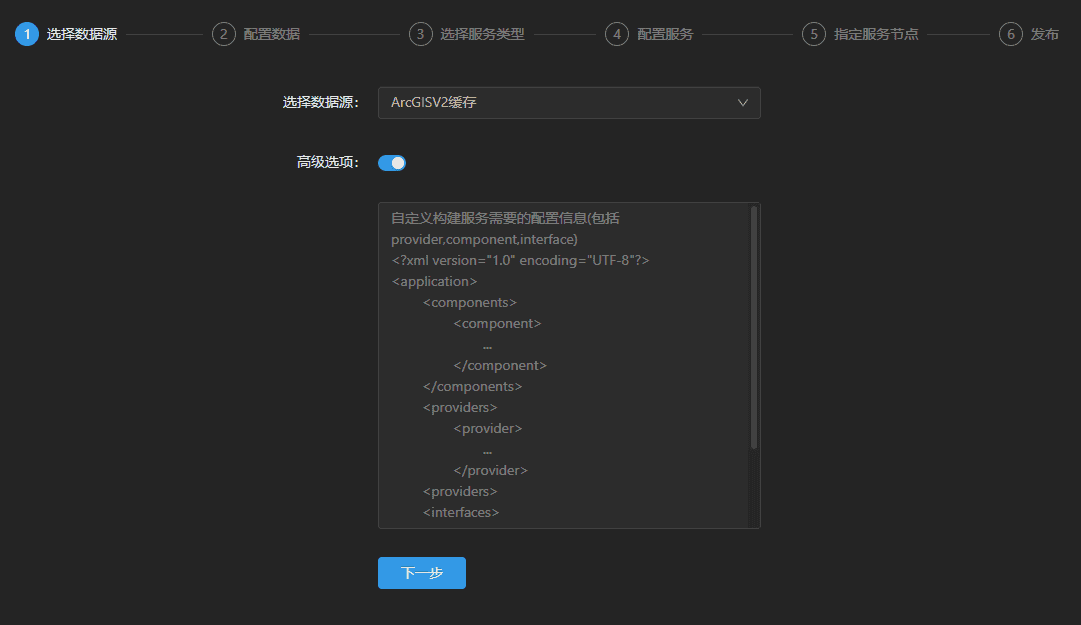Switch to the 指定服务节点 step label
1081x625 pixels.
click(876, 34)
